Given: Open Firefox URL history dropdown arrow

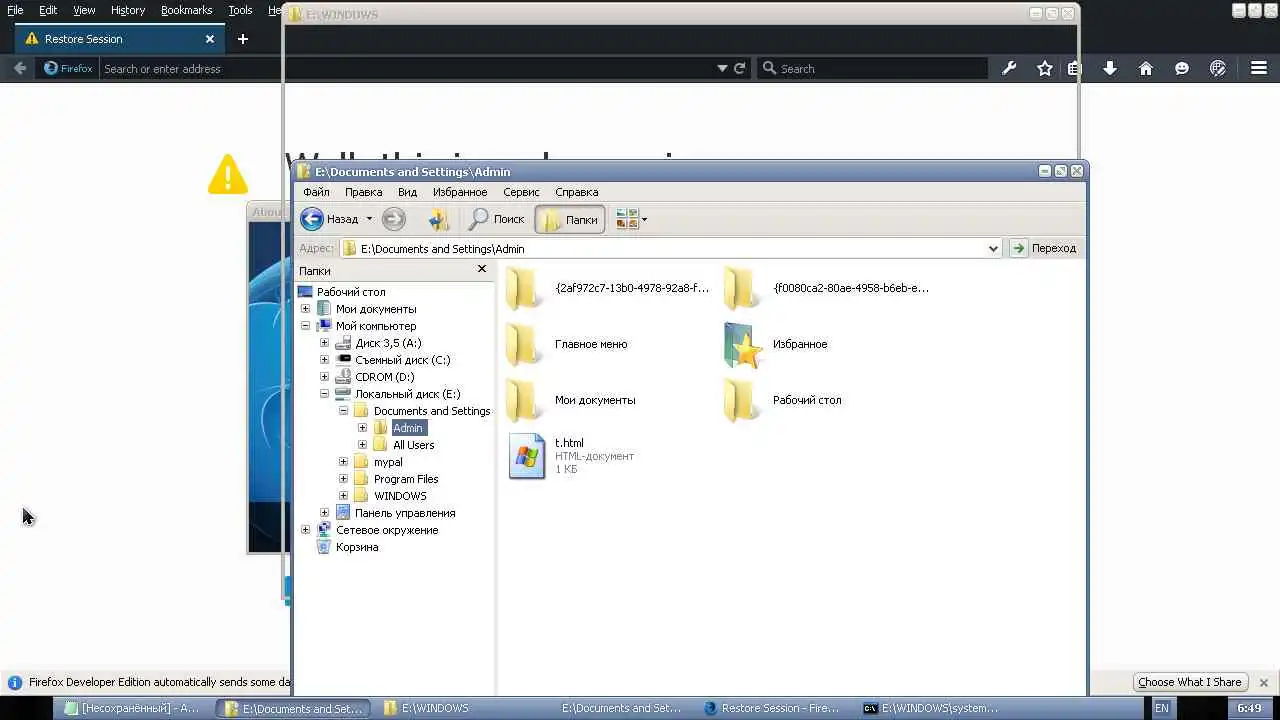Looking at the screenshot, I should (722, 68).
